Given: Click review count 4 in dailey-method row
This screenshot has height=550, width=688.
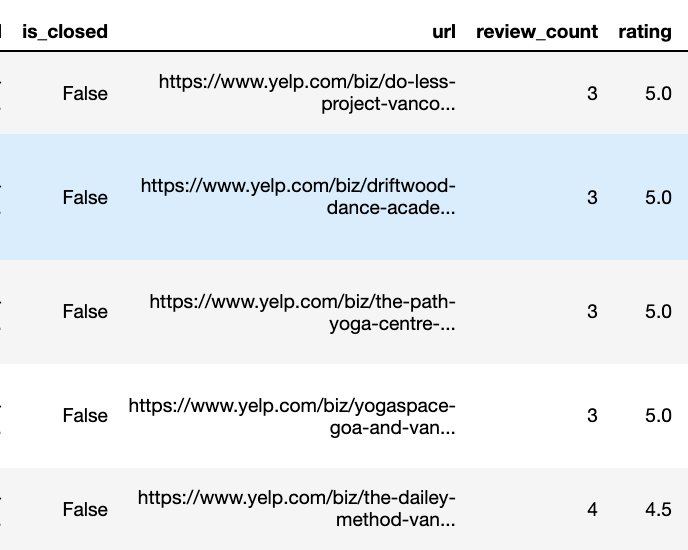Looking at the screenshot, I should click(x=592, y=510).
